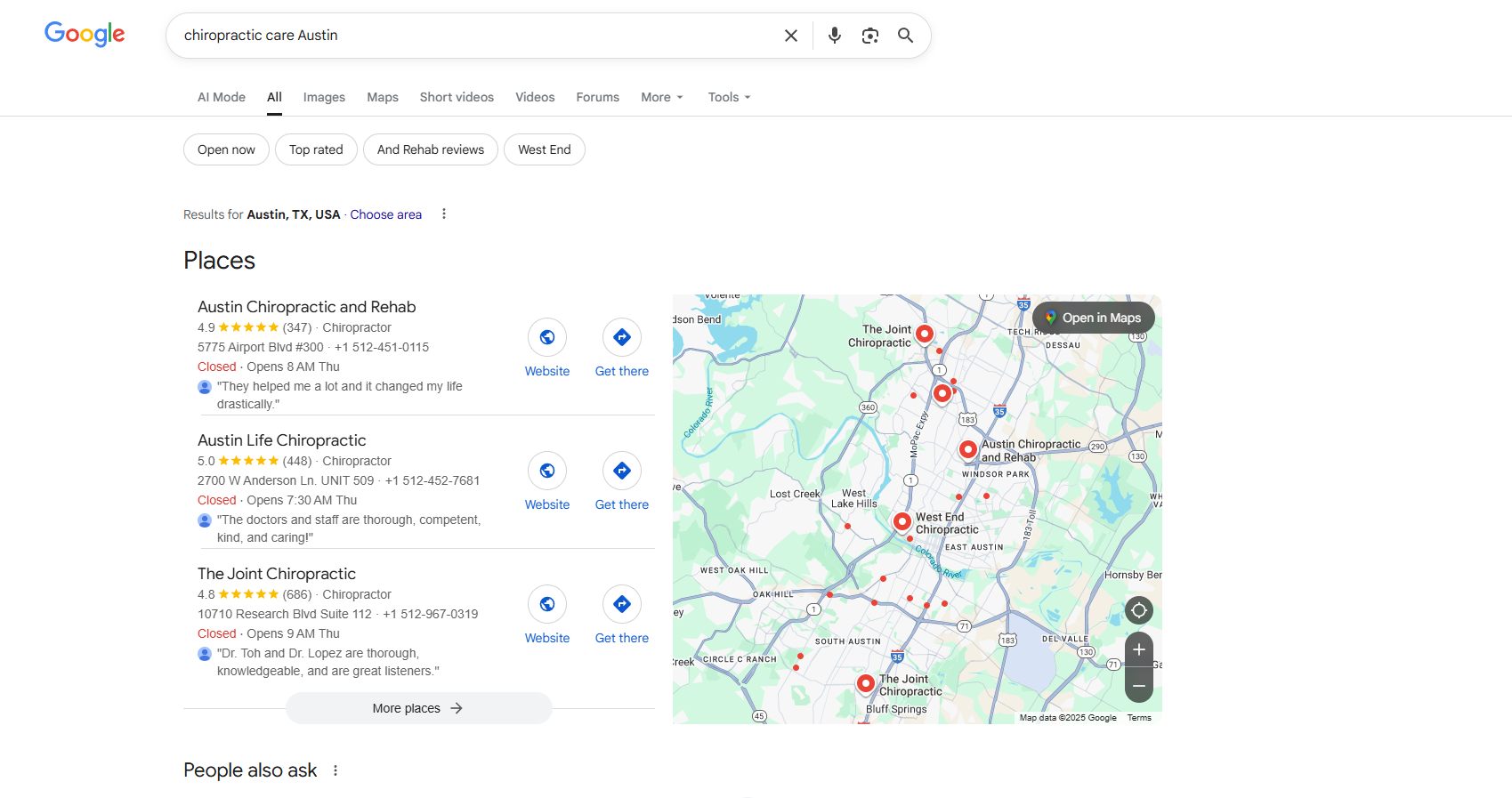The width and height of the screenshot is (1512, 798).
Task: Toggle the Open now filter chip
Action: click(x=226, y=149)
